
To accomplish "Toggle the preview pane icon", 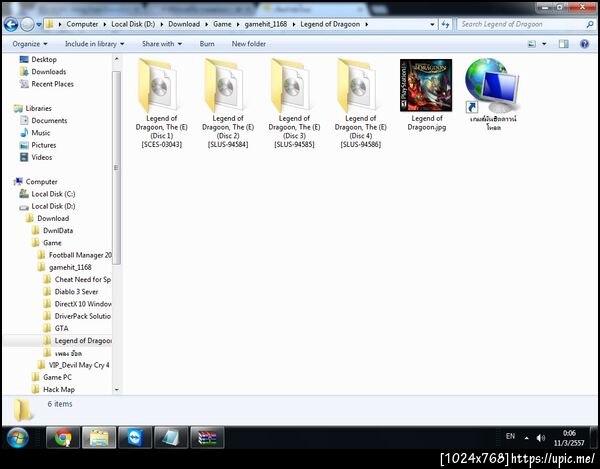I will point(563,44).
